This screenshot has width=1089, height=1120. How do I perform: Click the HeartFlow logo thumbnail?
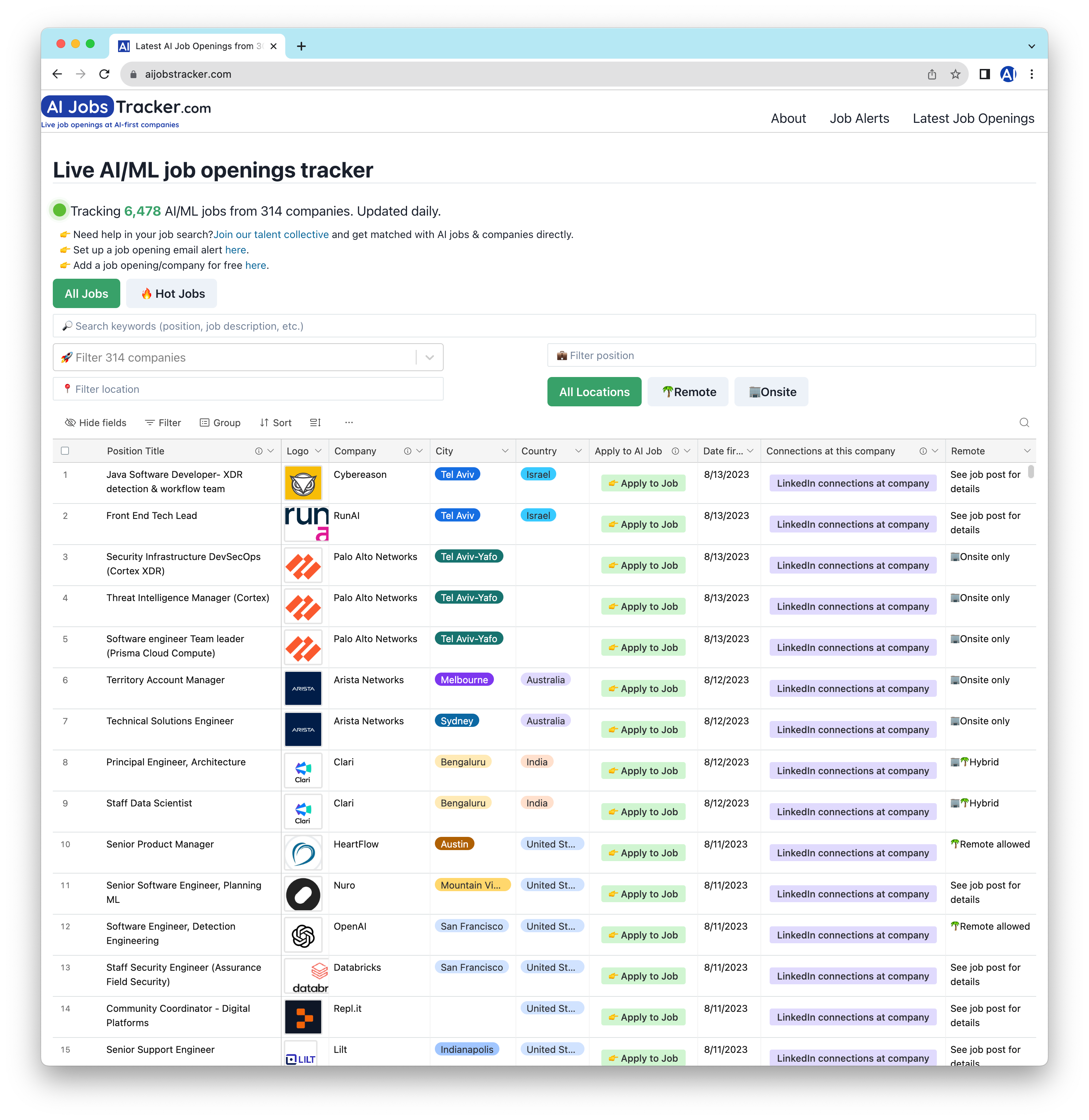(x=303, y=853)
